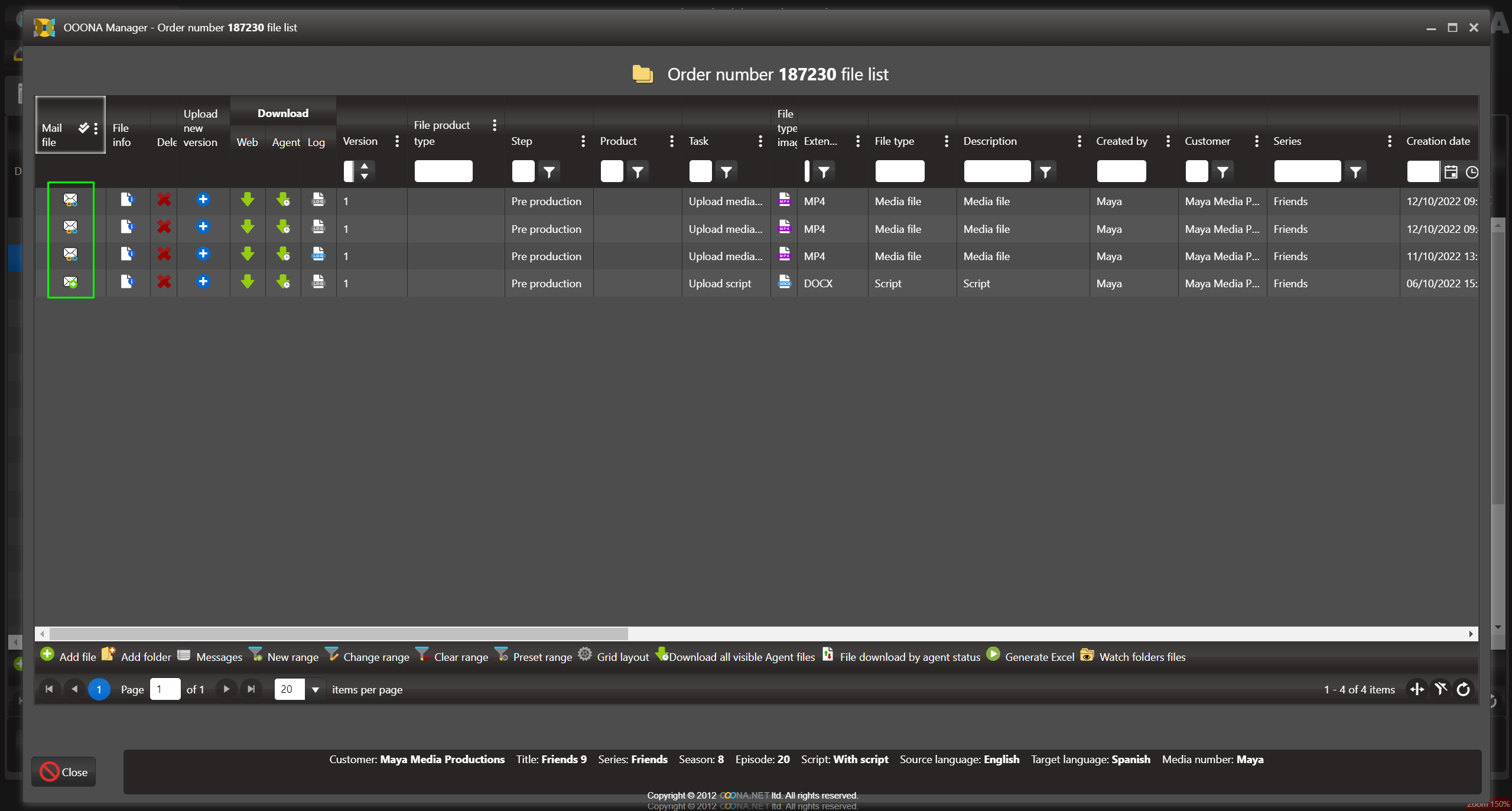Image resolution: width=1512 pixels, height=811 pixels.
Task: Web-download the third MP4 media file
Action: pyautogui.click(x=247, y=254)
